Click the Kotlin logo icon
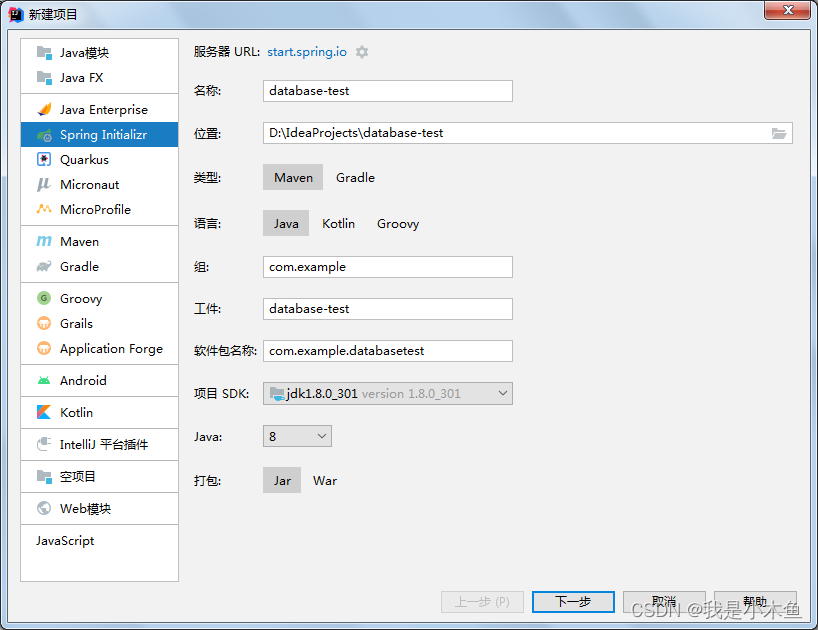 coord(44,413)
